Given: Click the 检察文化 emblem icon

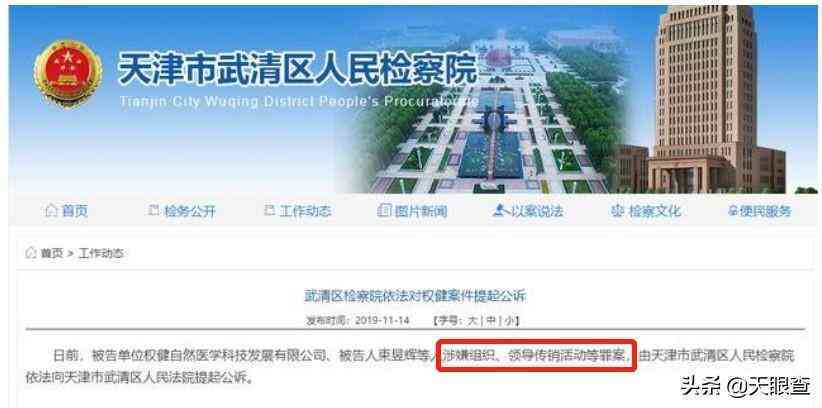Looking at the screenshot, I should click(x=618, y=211).
